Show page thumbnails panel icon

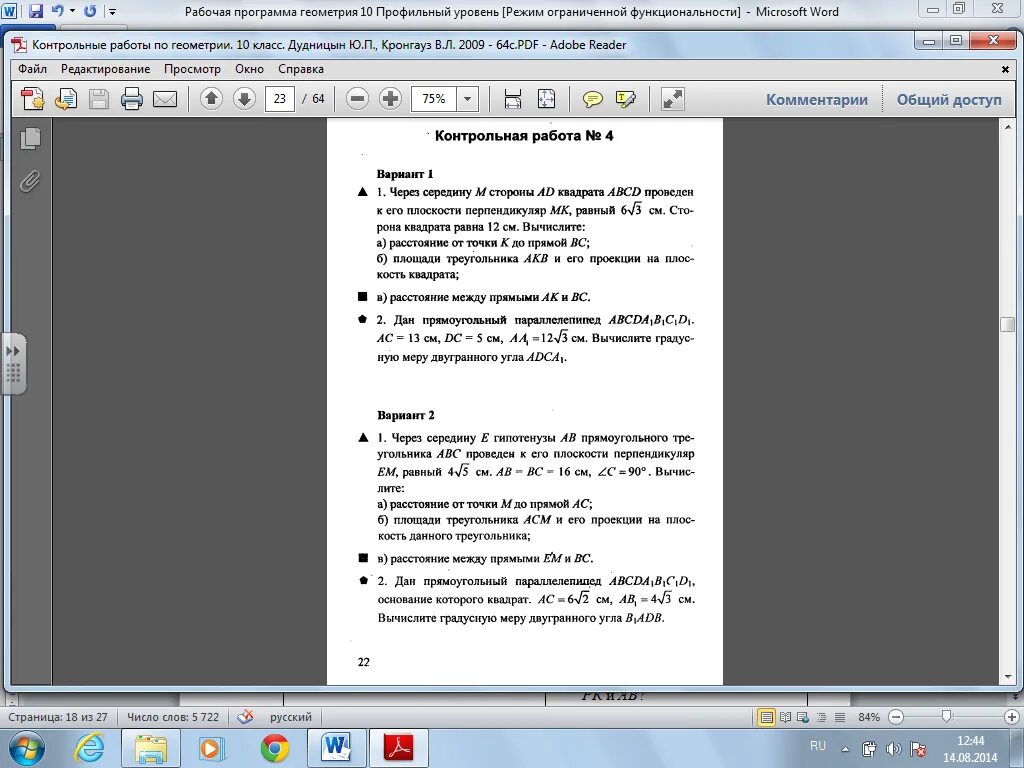pos(30,138)
